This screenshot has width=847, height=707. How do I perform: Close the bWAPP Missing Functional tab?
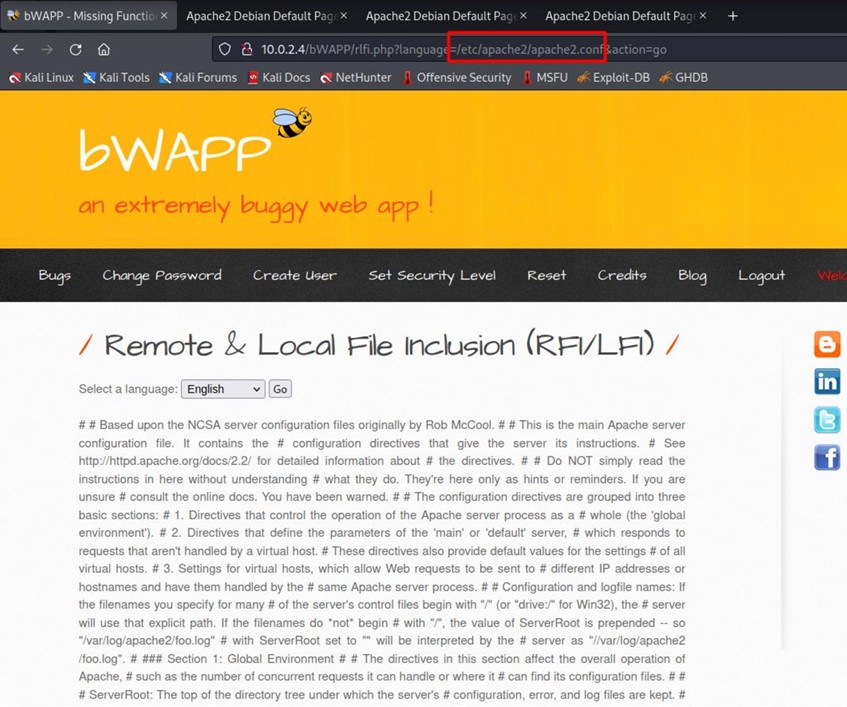pyautogui.click(x=164, y=16)
